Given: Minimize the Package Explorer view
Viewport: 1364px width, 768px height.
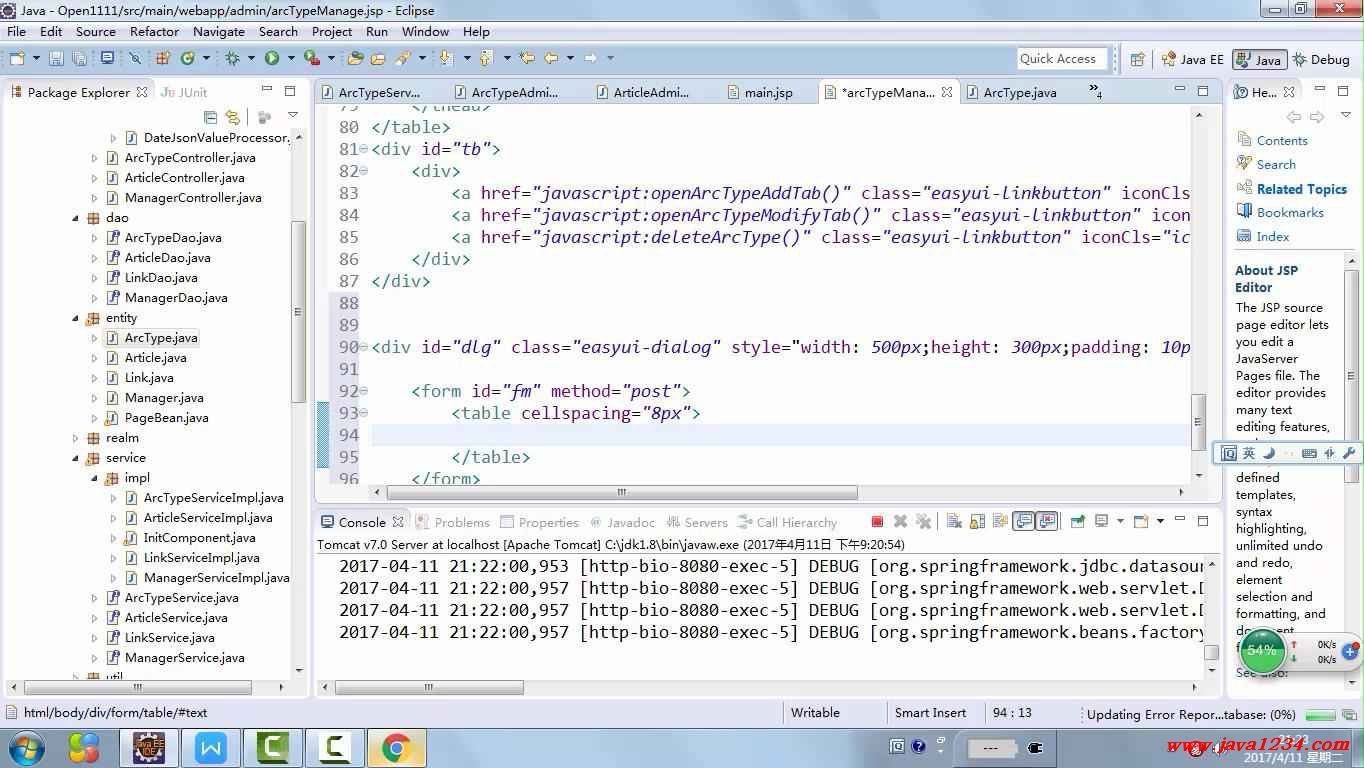Looking at the screenshot, I should (x=266, y=91).
